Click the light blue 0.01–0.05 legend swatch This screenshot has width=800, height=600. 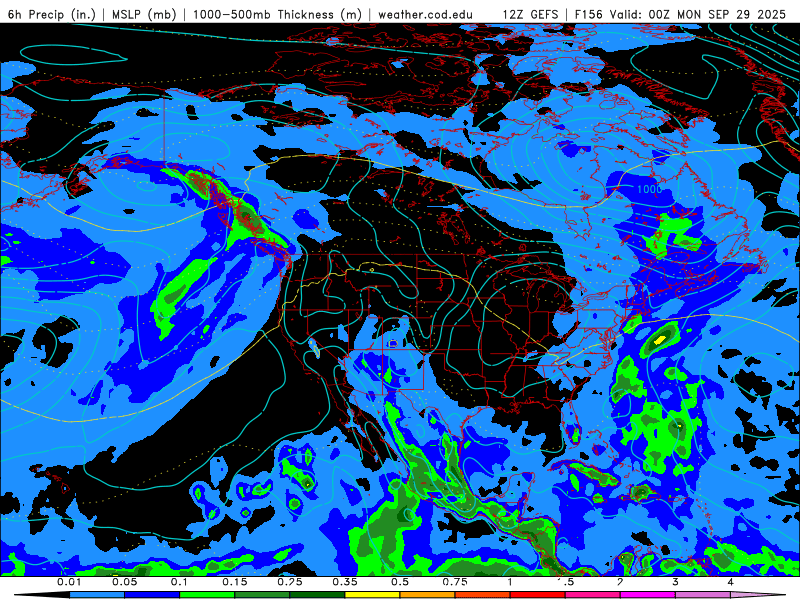coord(97,595)
